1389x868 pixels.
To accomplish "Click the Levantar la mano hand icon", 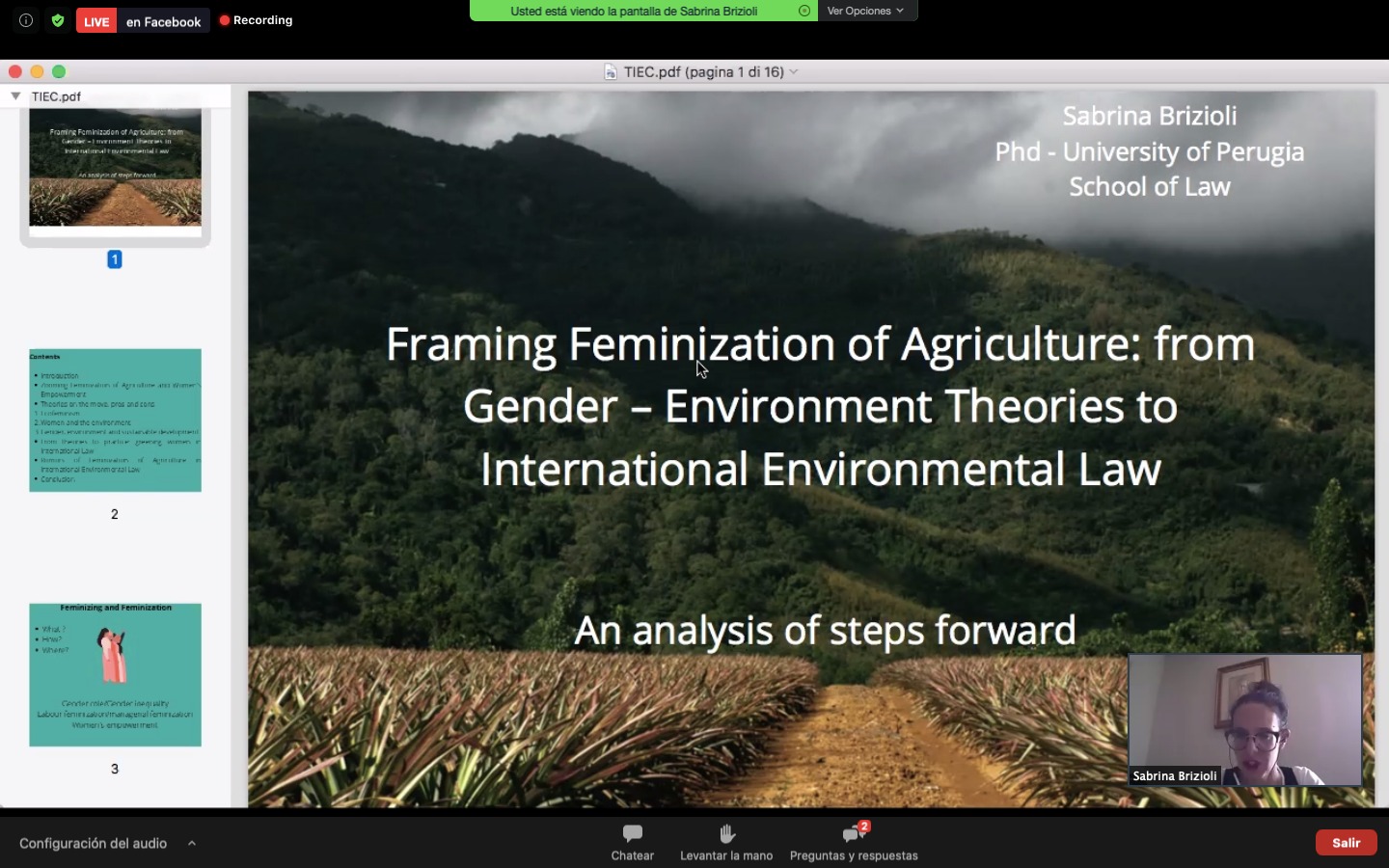I will (726, 834).
